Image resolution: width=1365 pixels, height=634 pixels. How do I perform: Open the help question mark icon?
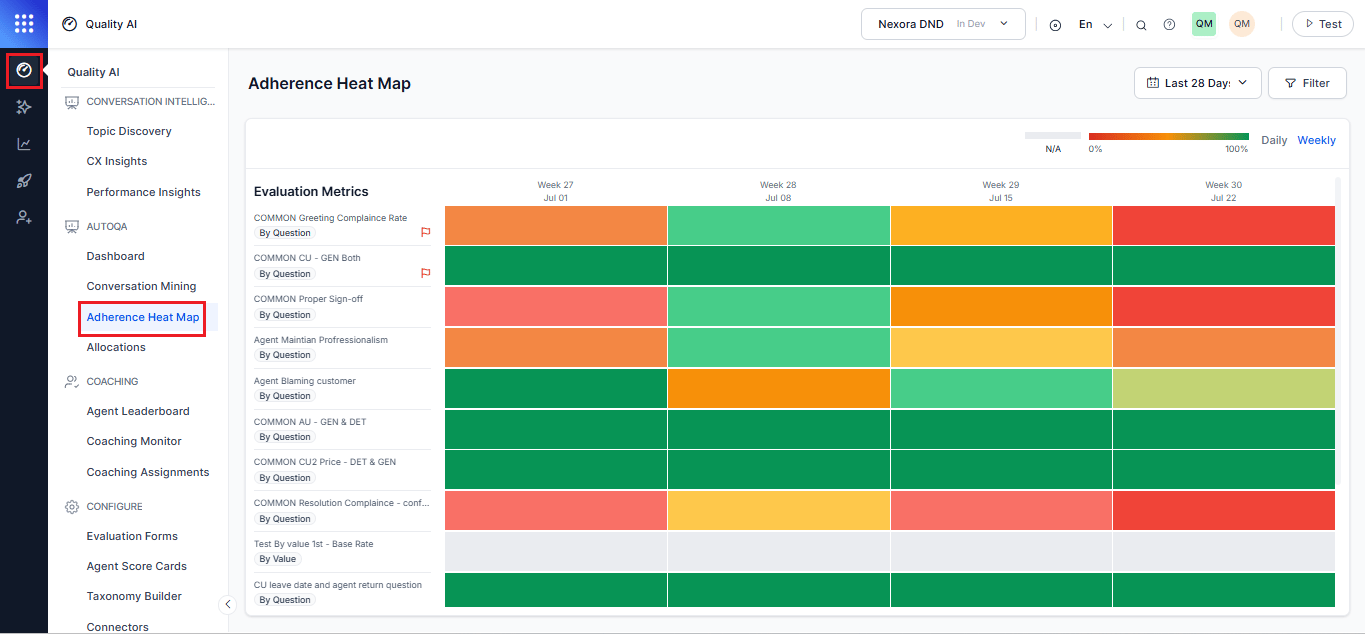point(1169,25)
